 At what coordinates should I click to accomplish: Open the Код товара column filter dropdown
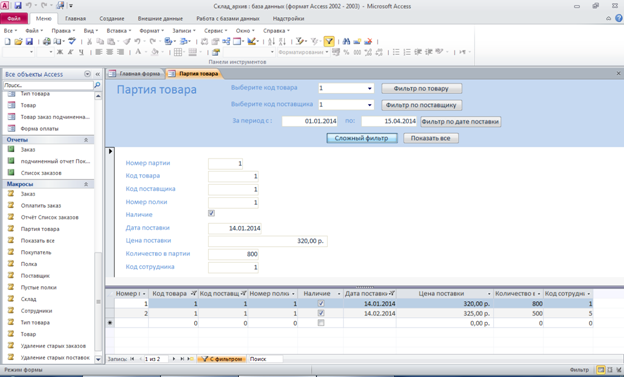tap(193, 294)
